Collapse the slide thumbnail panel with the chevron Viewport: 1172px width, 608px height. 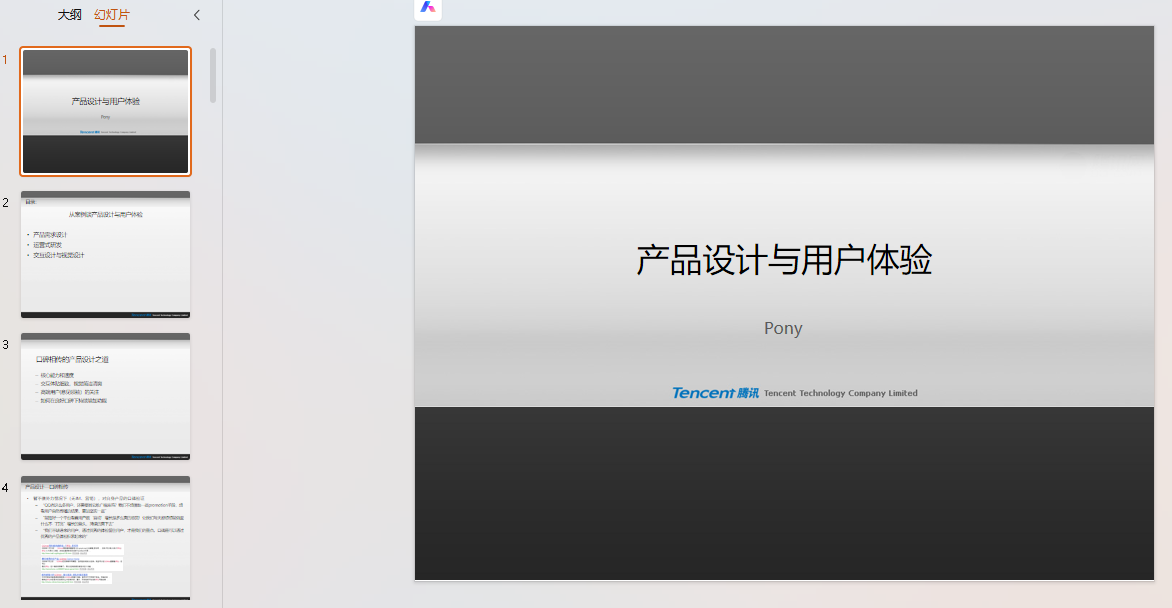coord(197,15)
